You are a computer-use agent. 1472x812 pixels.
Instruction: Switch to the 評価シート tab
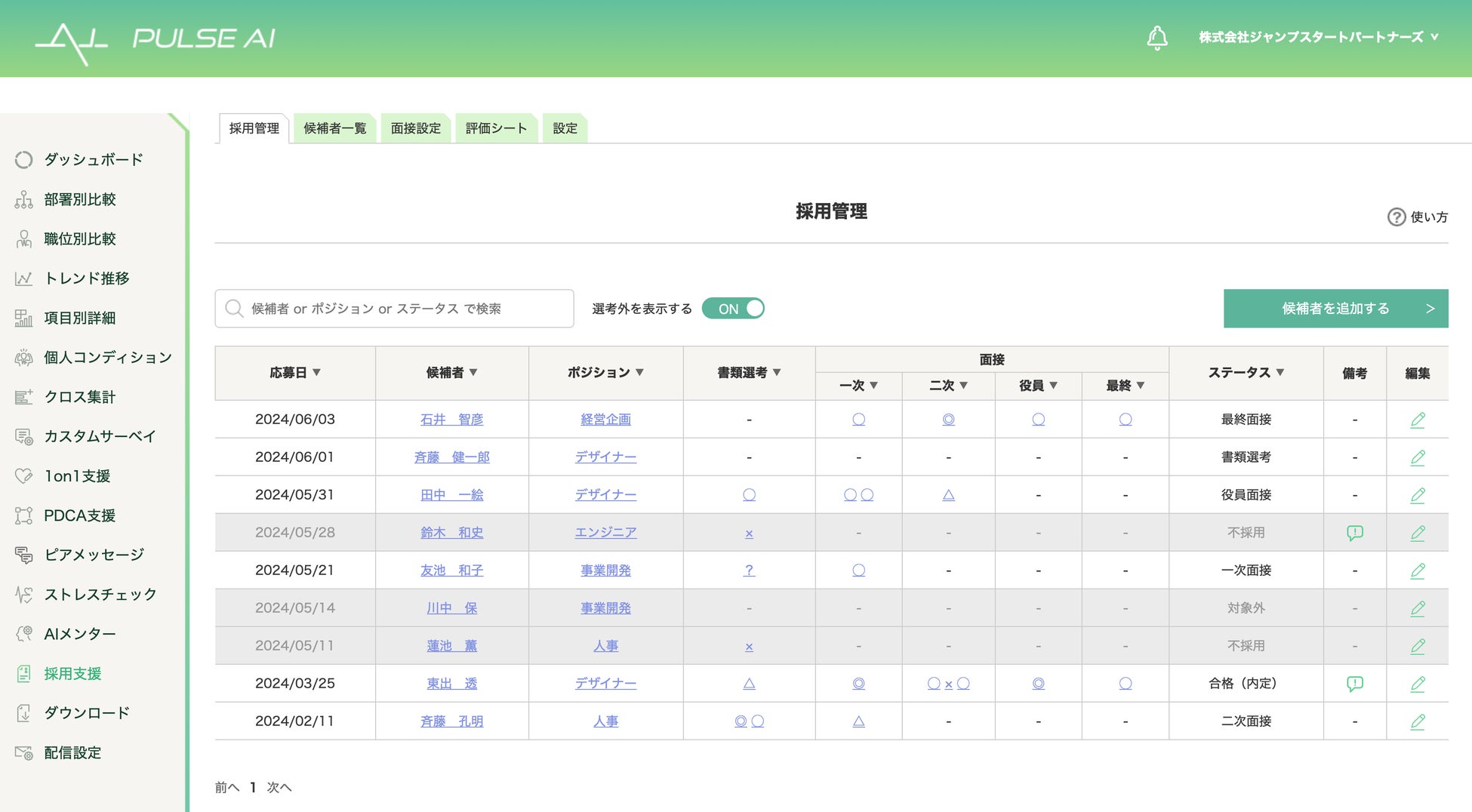[x=496, y=128]
